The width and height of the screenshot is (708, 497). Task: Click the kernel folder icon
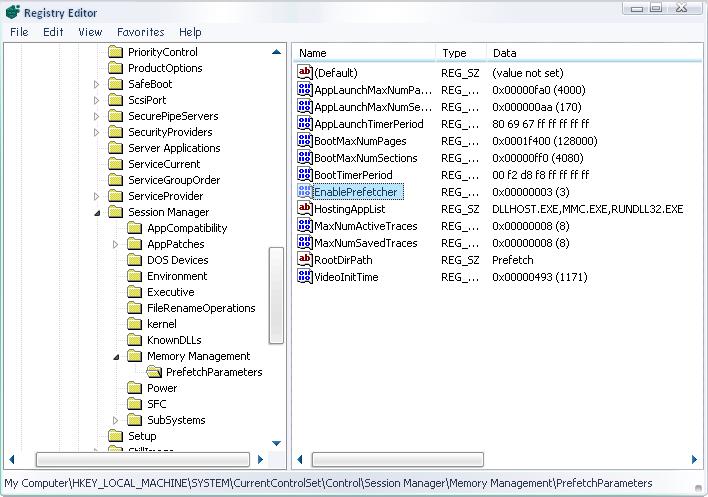(135, 324)
